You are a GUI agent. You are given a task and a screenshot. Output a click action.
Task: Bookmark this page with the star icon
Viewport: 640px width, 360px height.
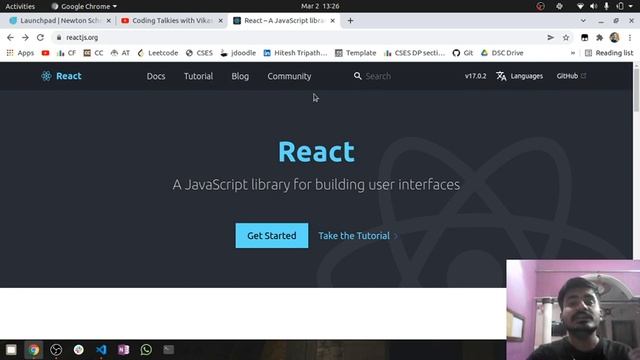click(x=566, y=38)
